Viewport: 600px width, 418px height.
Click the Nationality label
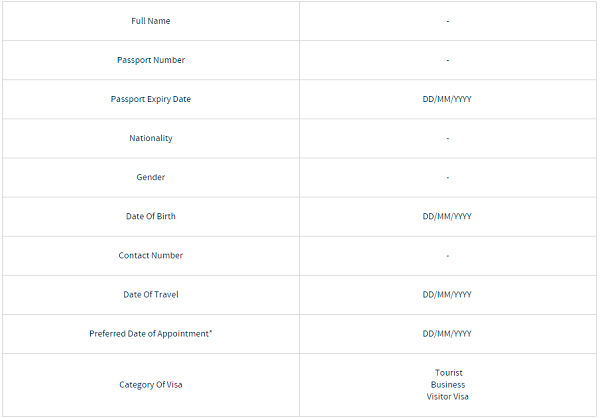click(151, 138)
